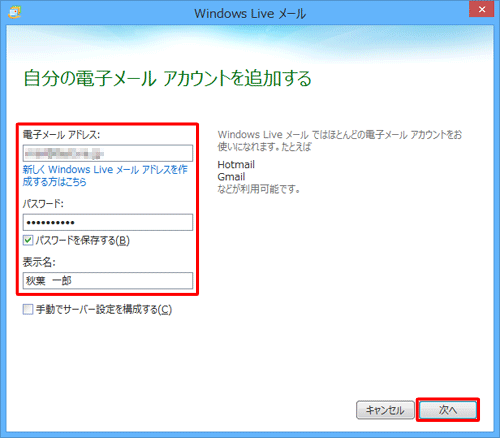Proceed with the 次へ button

click(x=448, y=410)
